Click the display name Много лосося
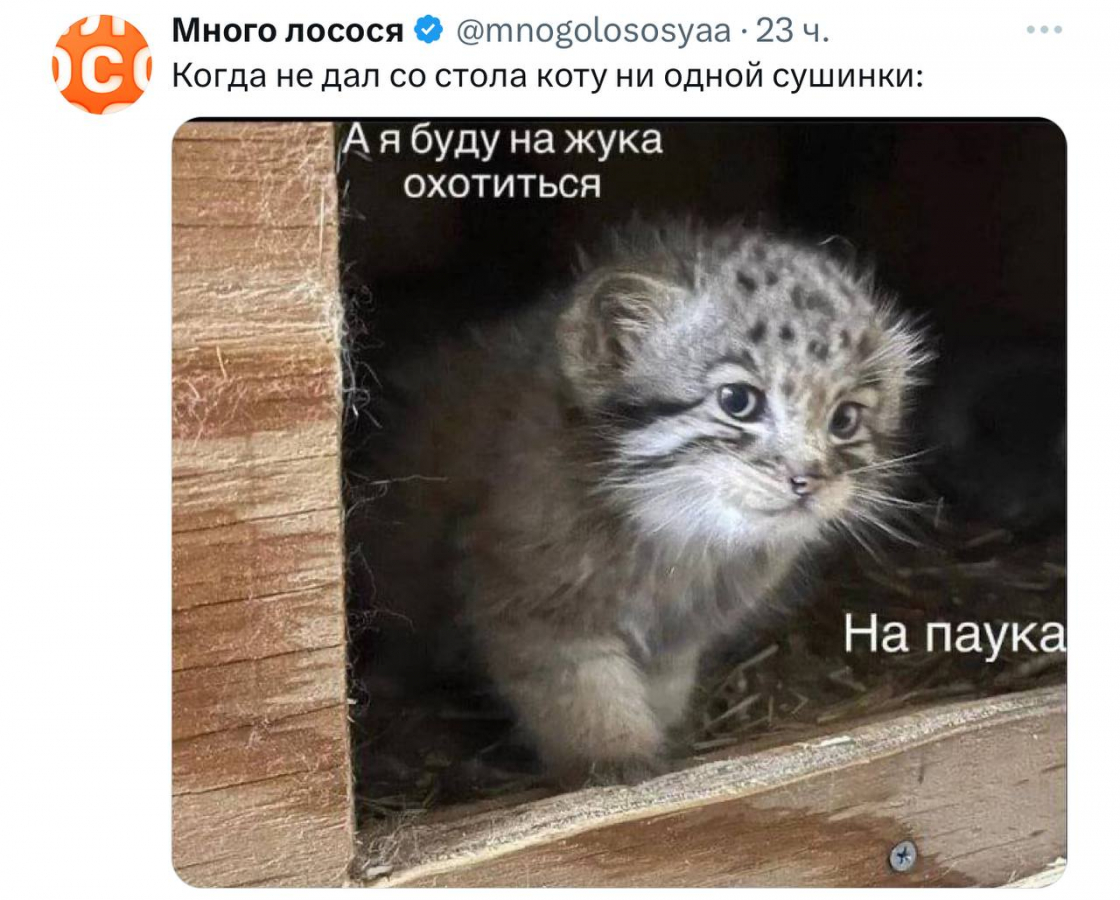Screen dimensions: 1120x900 [287, 31]
